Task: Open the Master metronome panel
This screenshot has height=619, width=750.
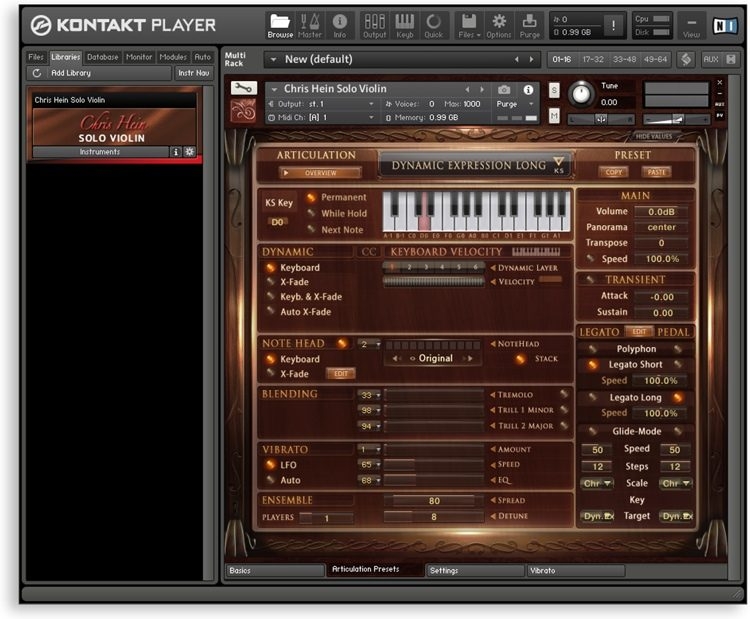Action: tap(310, 25)
